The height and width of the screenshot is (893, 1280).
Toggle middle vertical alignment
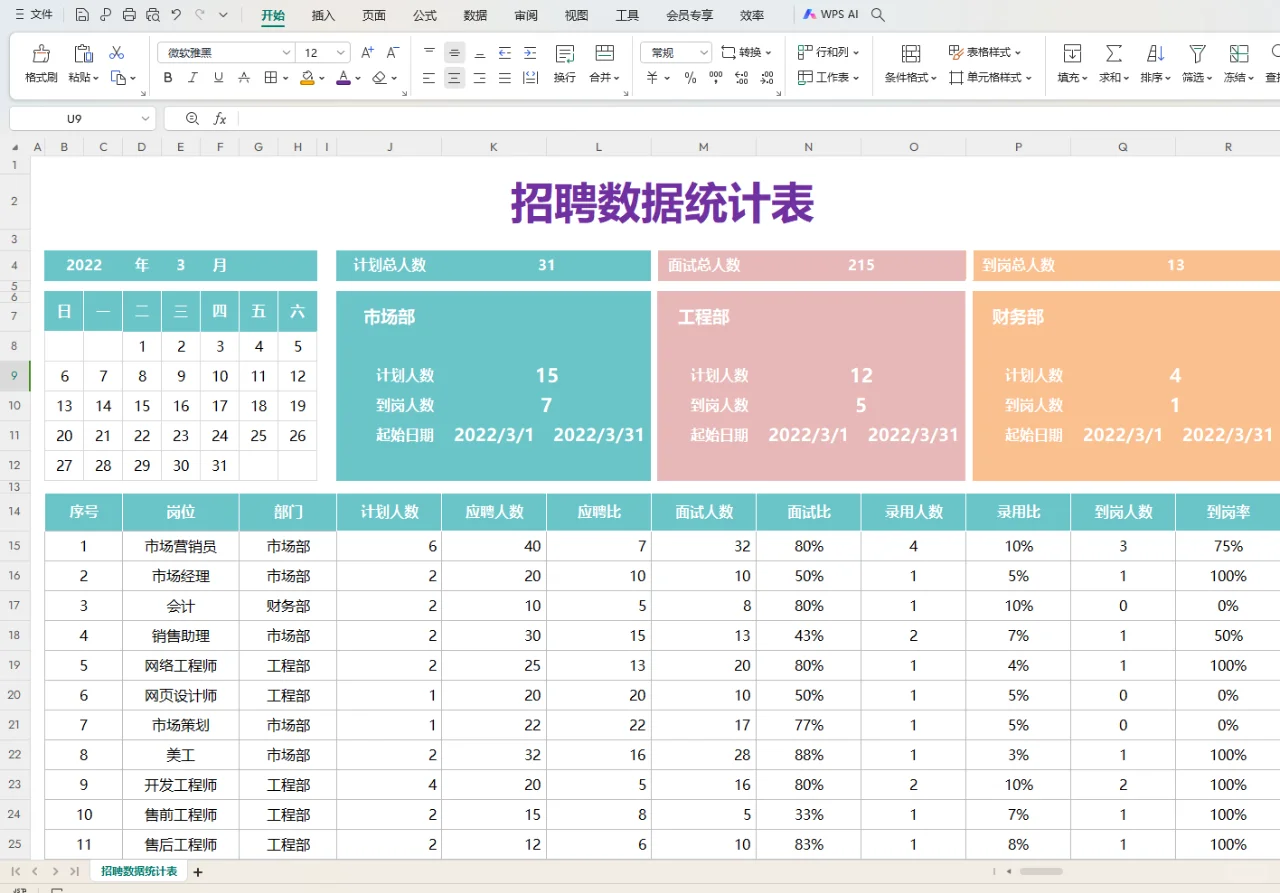(455, 53)
